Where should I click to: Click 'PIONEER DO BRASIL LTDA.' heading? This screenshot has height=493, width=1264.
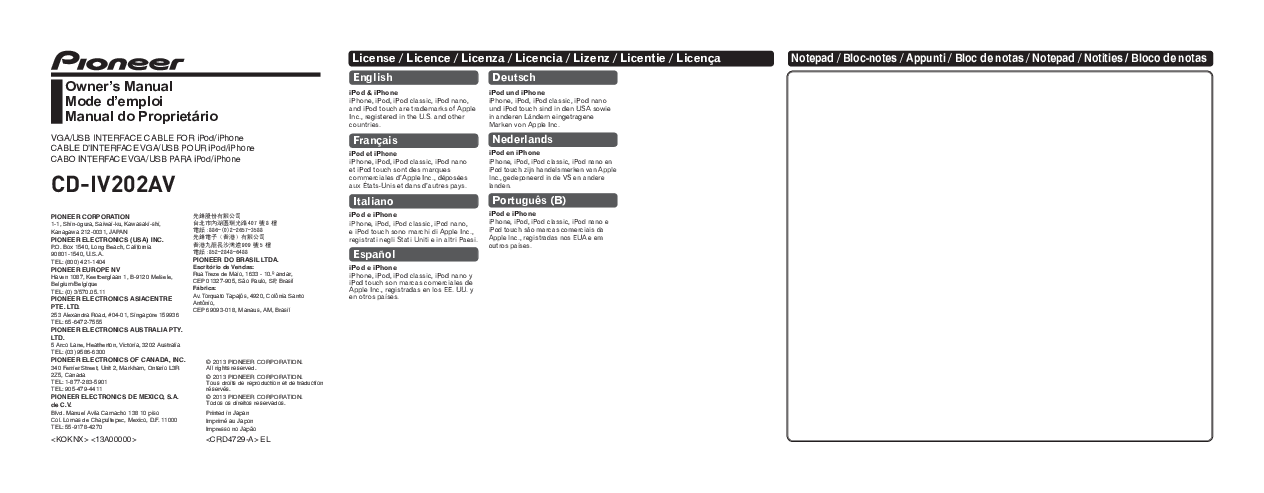pos(235,259)
